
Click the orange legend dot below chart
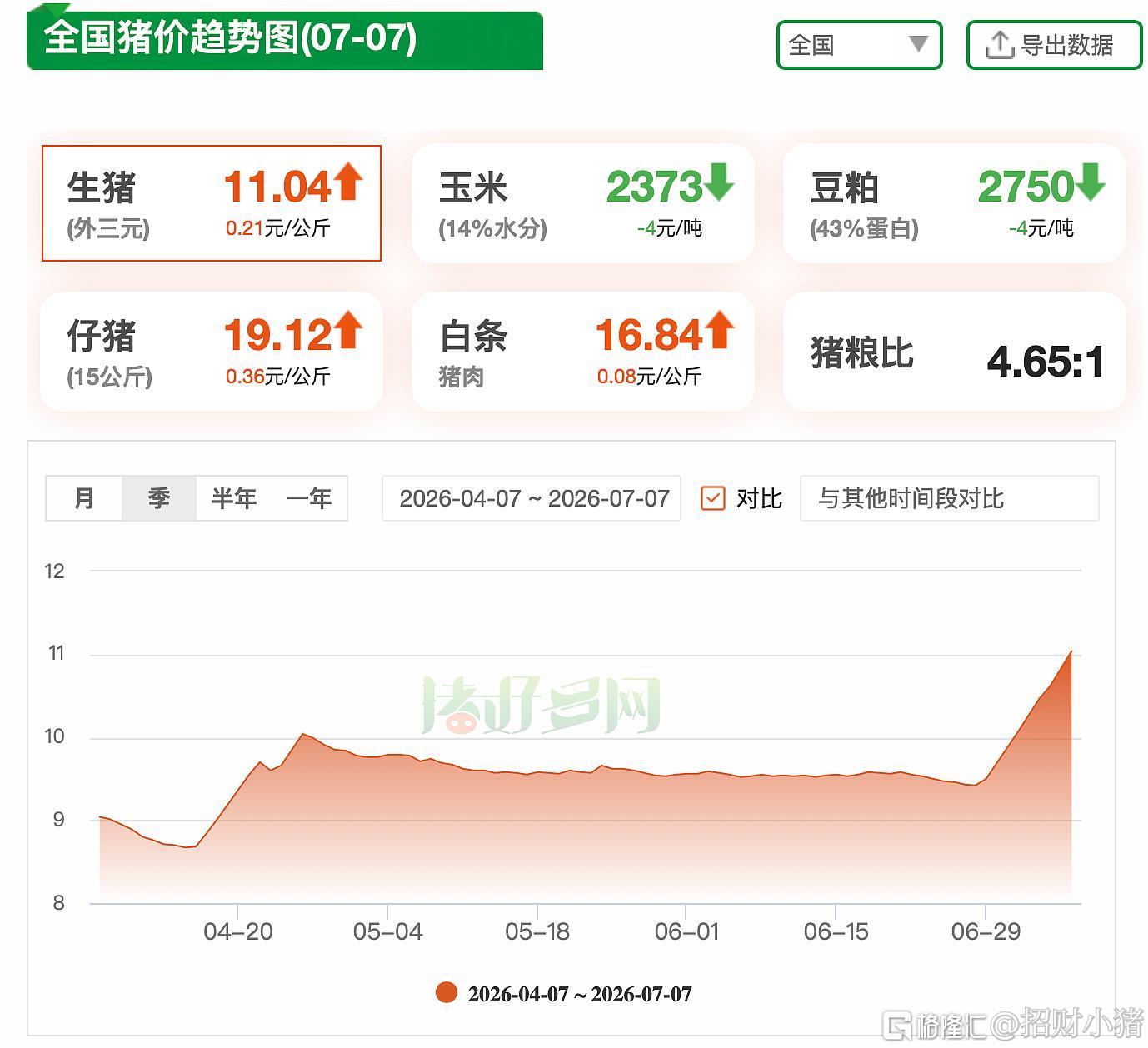click(447, 992)
